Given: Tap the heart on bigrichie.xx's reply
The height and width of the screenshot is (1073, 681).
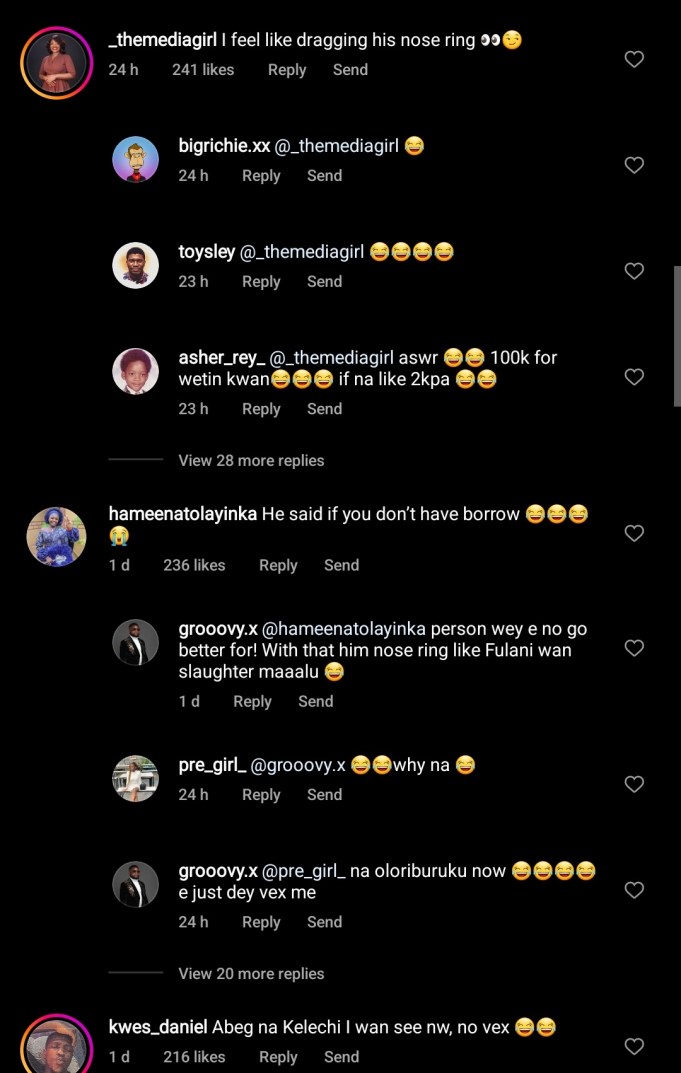Looking at the screenshot, I should 634,165.
